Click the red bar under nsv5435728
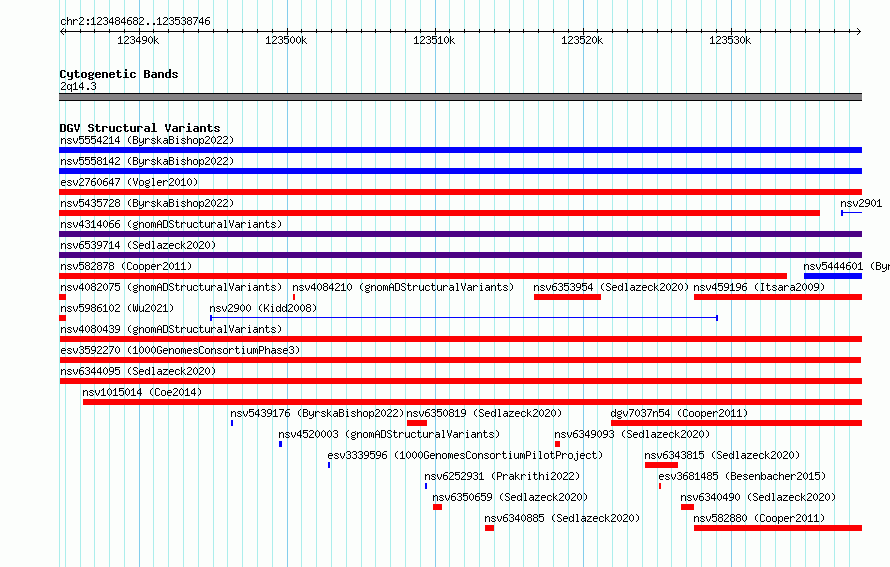Image resolution: width=890 pixels, height=567 pixels. (439, 213)
